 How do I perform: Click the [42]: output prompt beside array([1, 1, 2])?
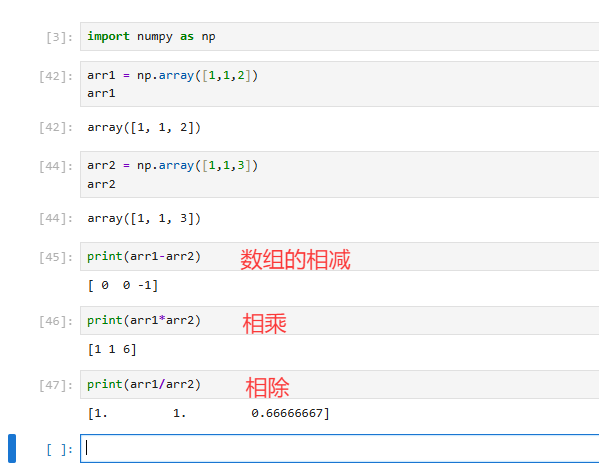[56, 128]
